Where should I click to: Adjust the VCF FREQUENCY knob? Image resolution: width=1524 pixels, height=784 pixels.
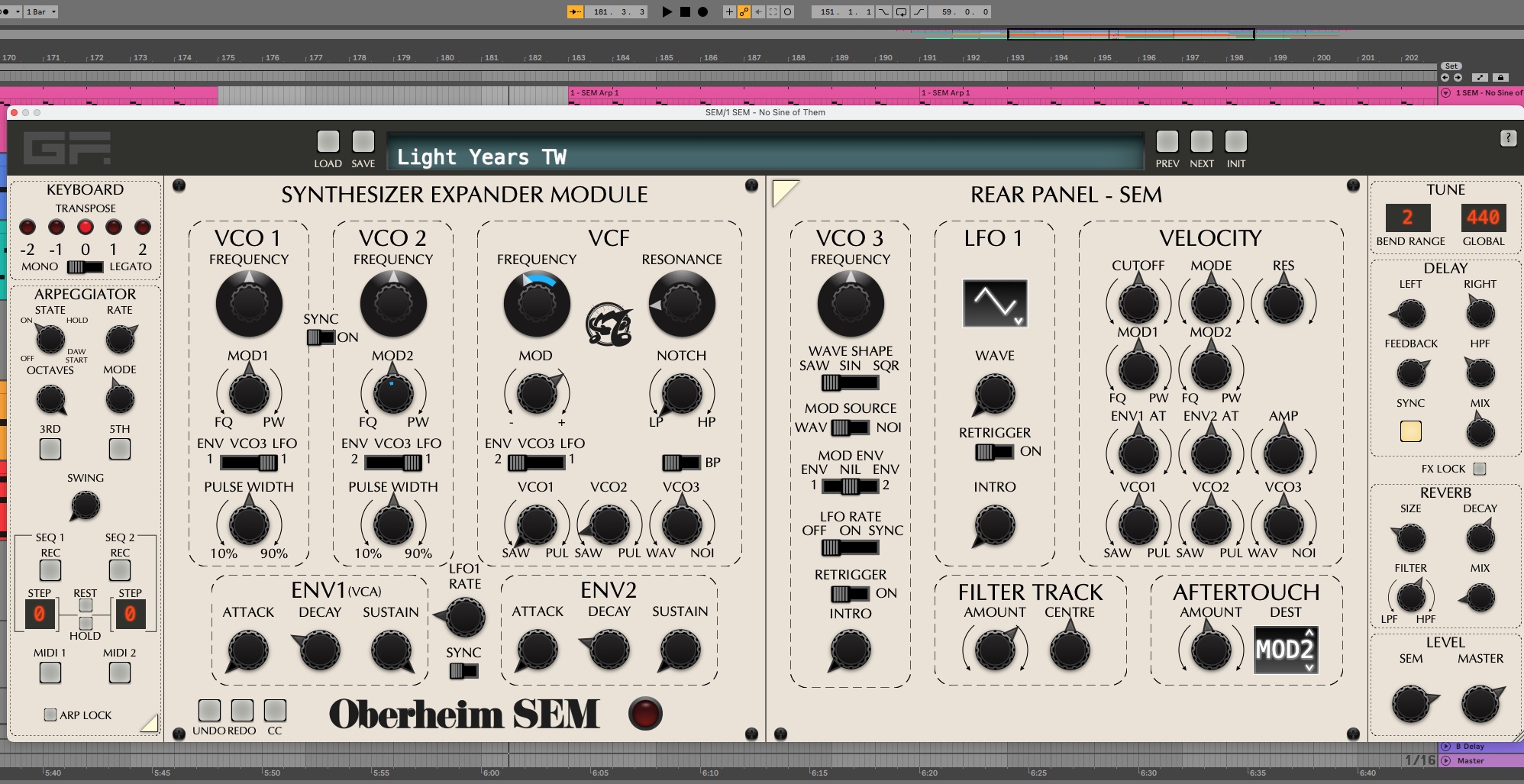pos(537,303)
